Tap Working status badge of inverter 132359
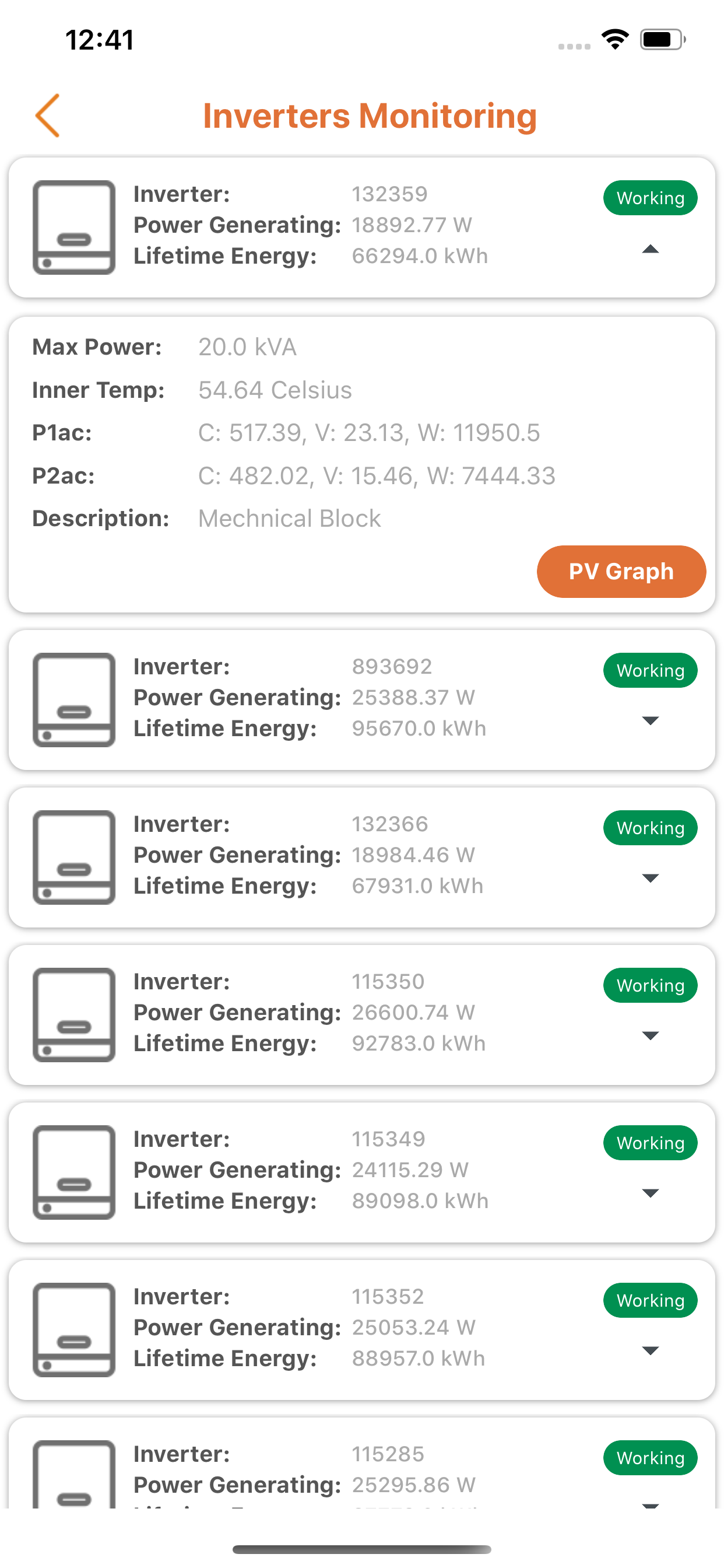Screen dimensions: 724x1568 (650, 198)
